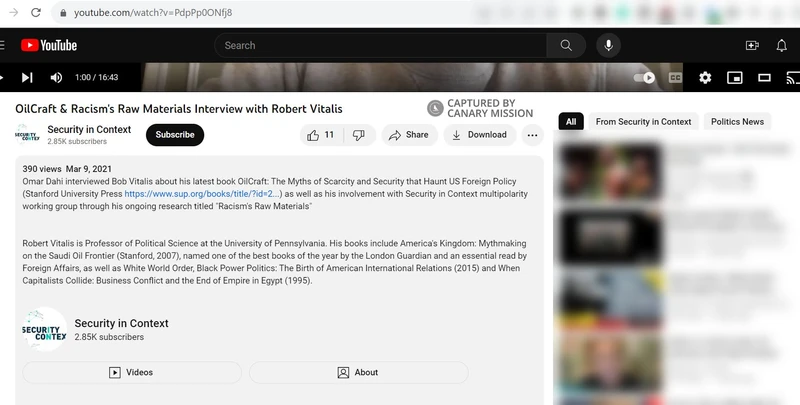Select the Politics News chip
The image size is (800, 405).
pyautogui.click(x=737, y=121)
